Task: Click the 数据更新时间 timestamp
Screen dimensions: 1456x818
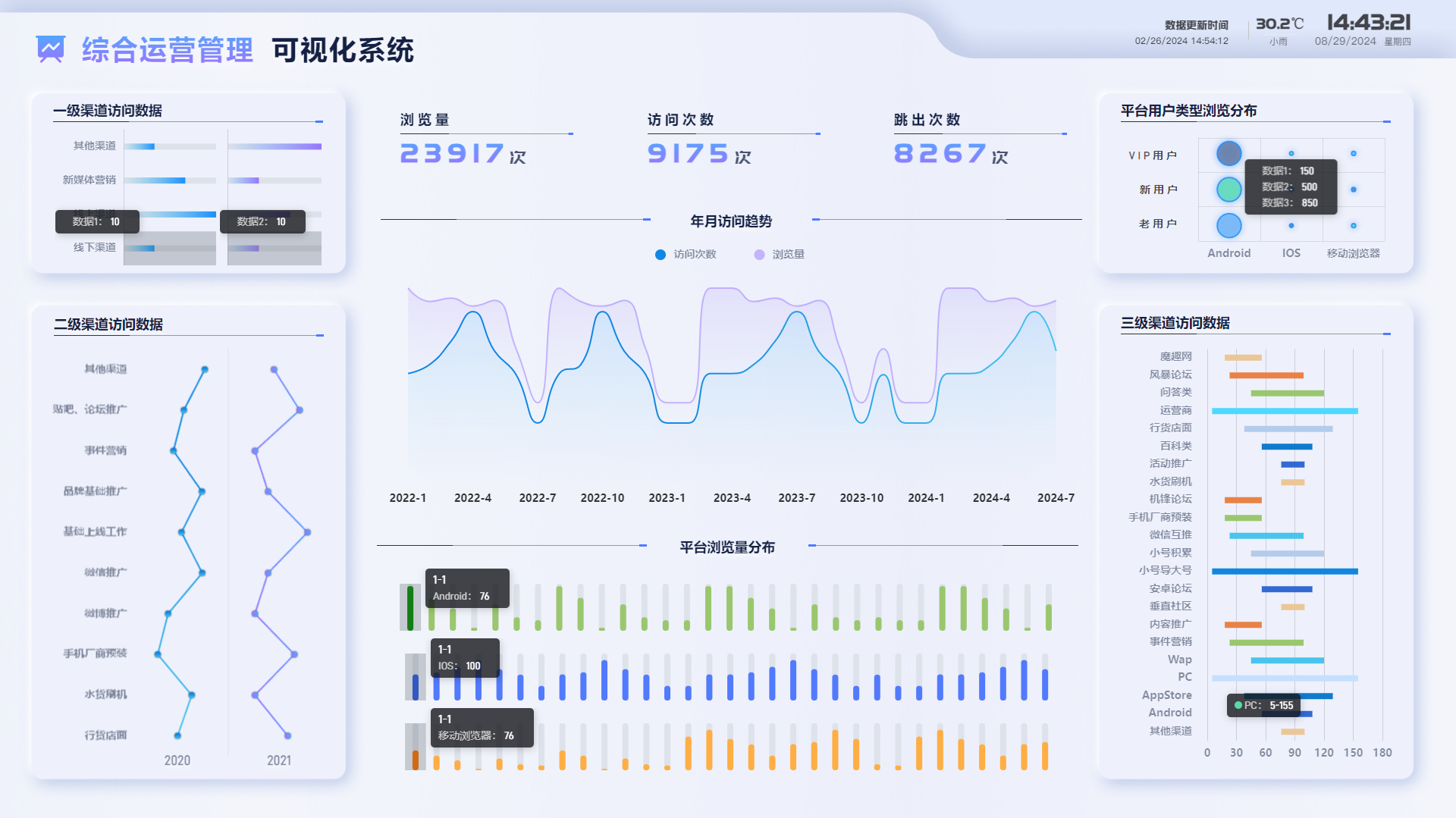Action: click(x=1181, y=41)
